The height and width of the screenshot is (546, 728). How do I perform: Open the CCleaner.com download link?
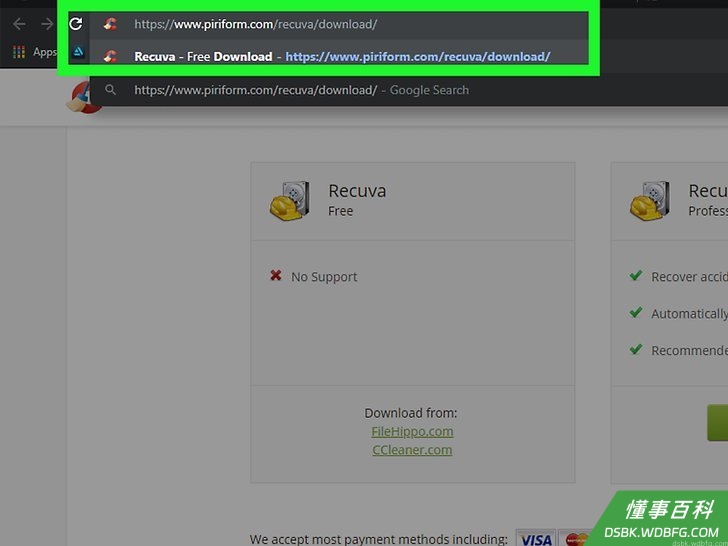412,450
